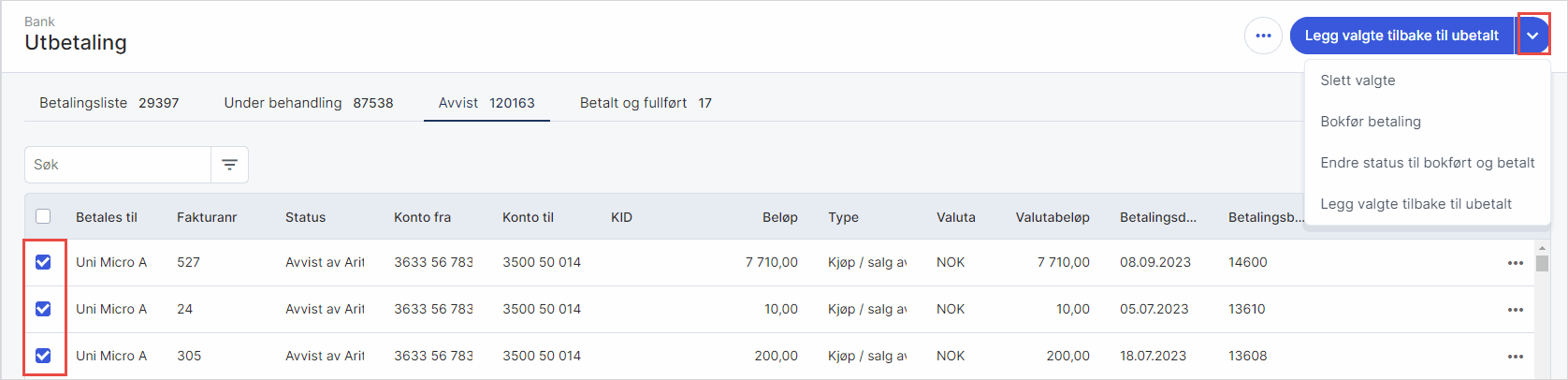
Task: Choose Slett valgte from dropdown menu
Action: tap(1357, 80)
